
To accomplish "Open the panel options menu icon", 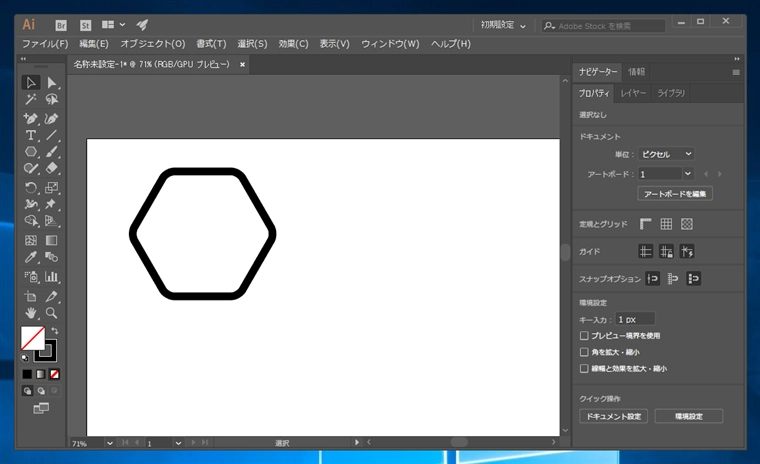I will pos(736,72).
